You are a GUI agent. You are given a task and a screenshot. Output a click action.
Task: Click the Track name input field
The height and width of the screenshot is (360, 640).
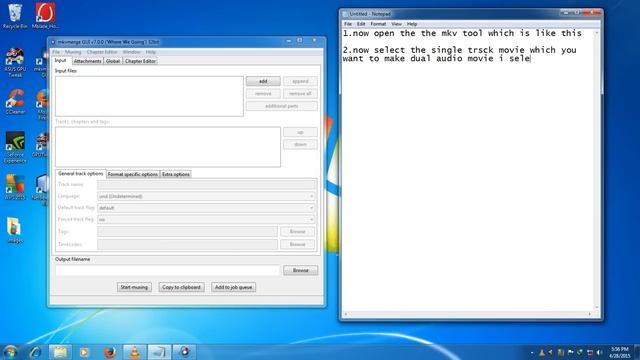point(207,184)
